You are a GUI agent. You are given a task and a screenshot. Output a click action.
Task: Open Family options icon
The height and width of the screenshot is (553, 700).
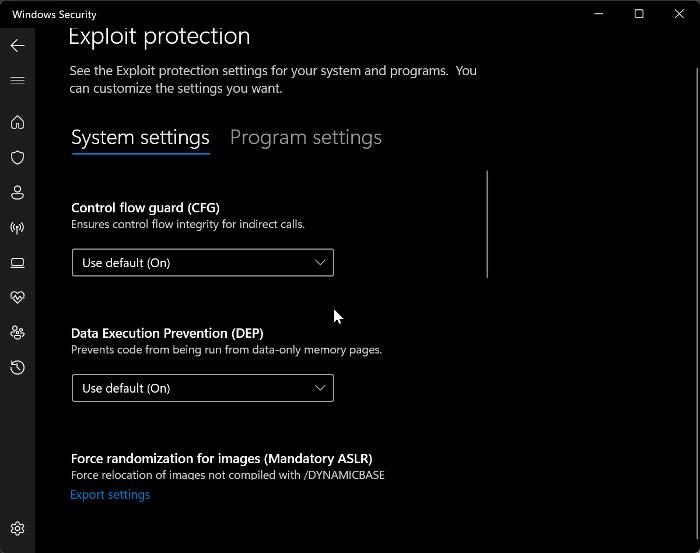(17, 333)
